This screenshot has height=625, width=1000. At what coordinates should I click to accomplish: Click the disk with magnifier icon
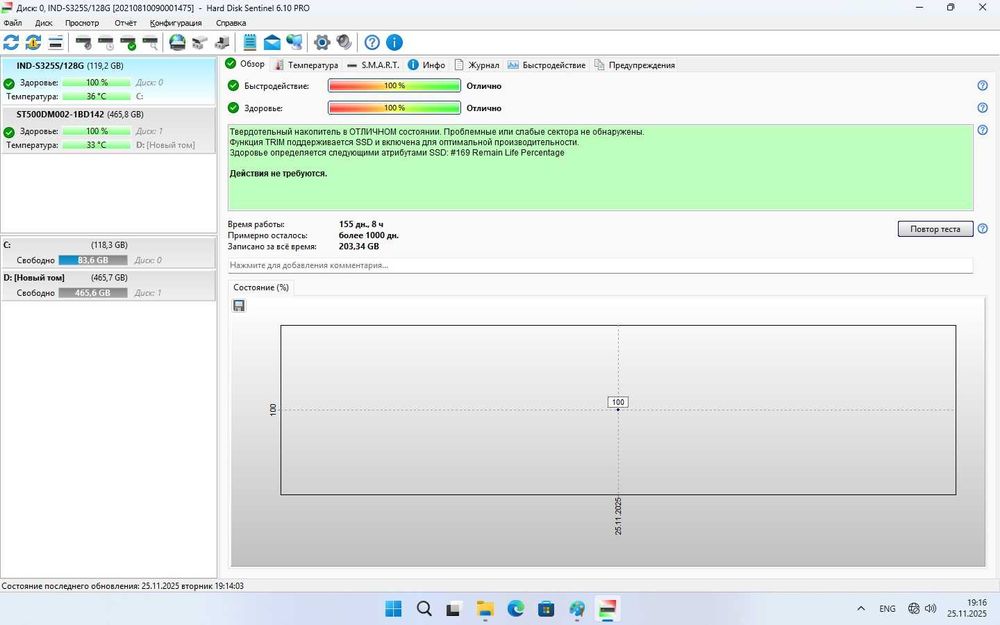[x=150, y=43]
